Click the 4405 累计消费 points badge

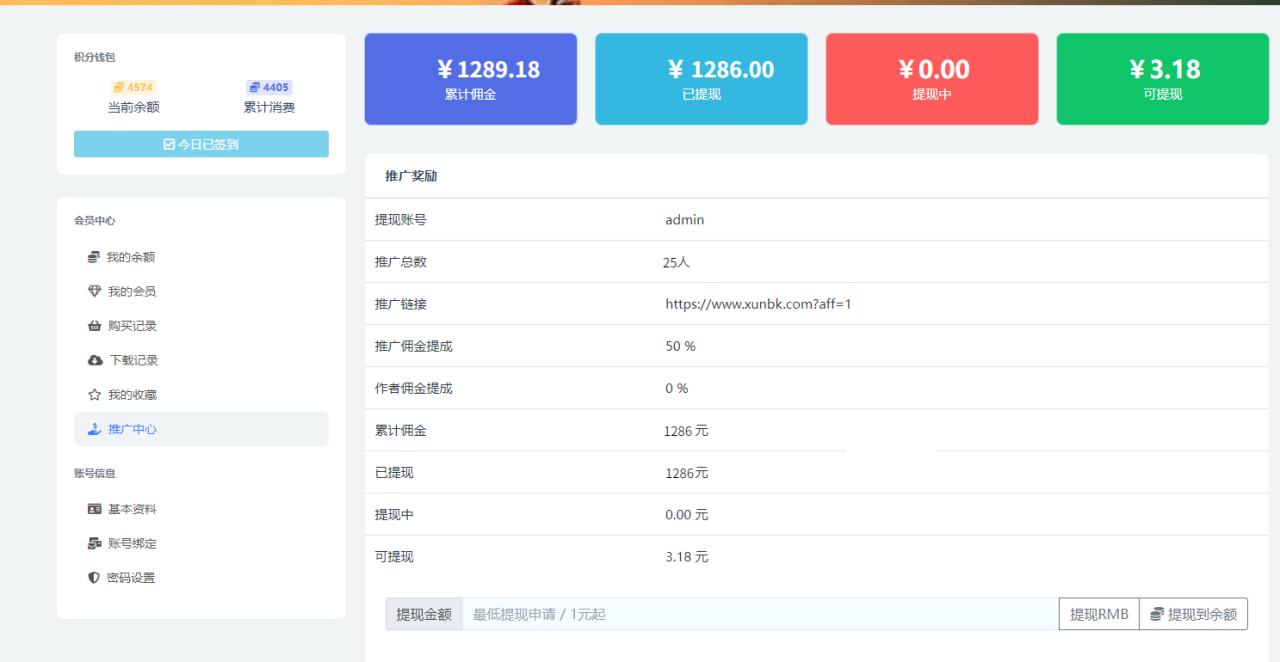(x=269, y=88)
